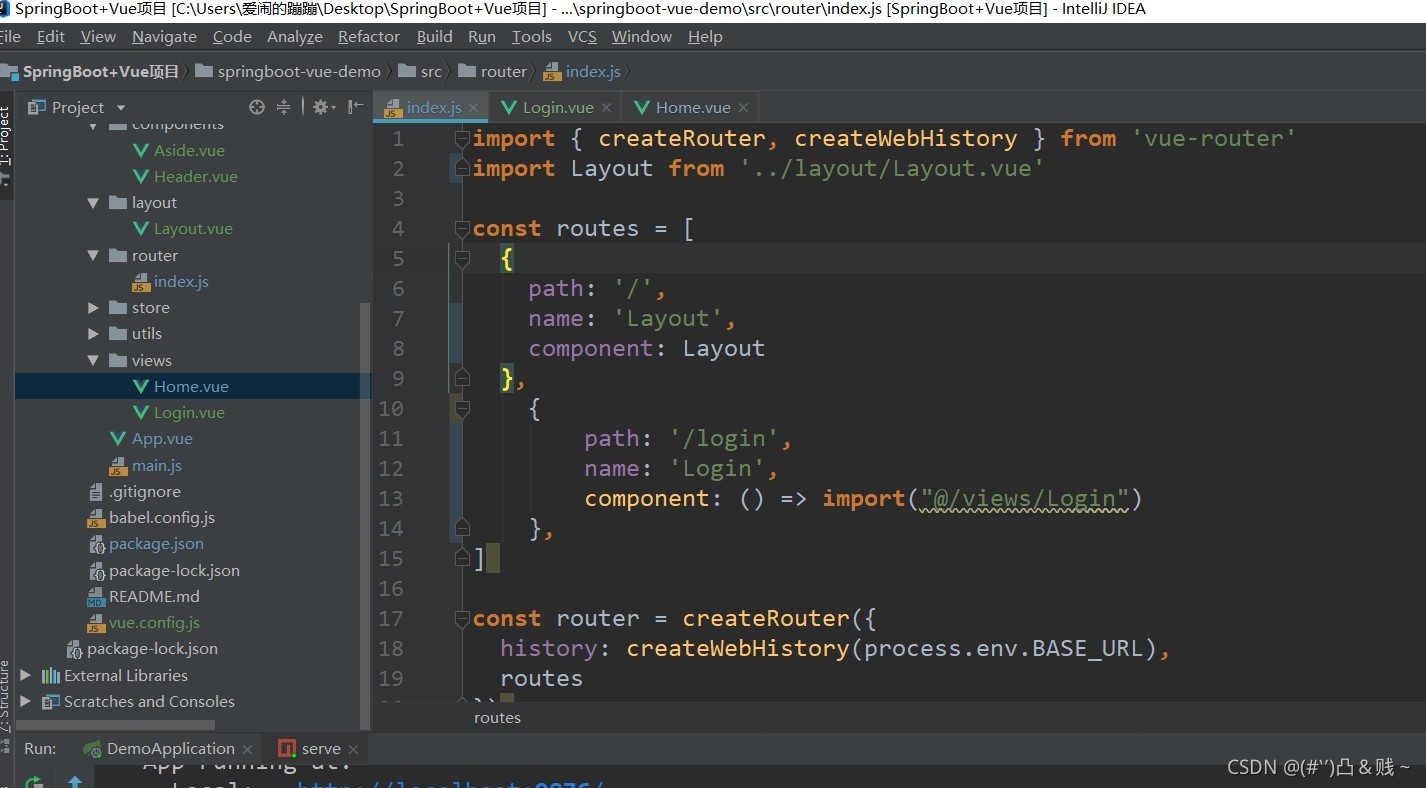Viewport: 1426px width, 788px height.
Task: Close the index.js editor tab
Action: tap(474, 108)
